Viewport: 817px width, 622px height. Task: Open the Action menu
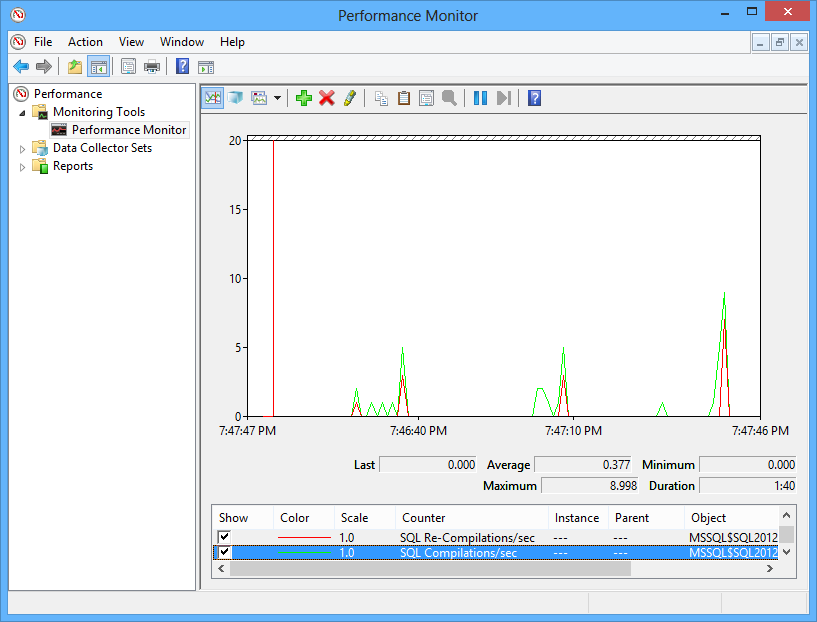click(85, 42)
